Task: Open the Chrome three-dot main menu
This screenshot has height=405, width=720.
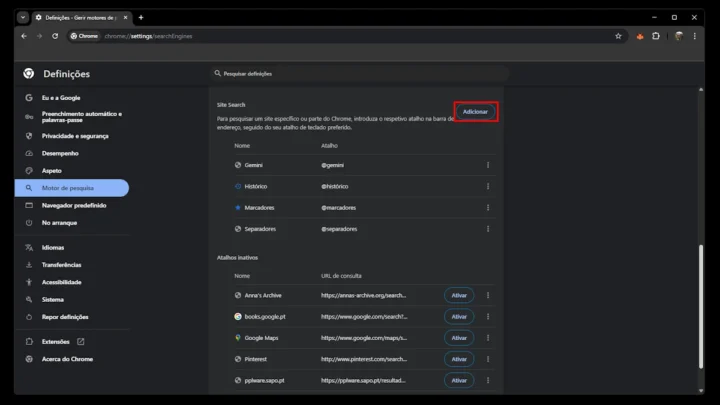Action: (697, 36)
